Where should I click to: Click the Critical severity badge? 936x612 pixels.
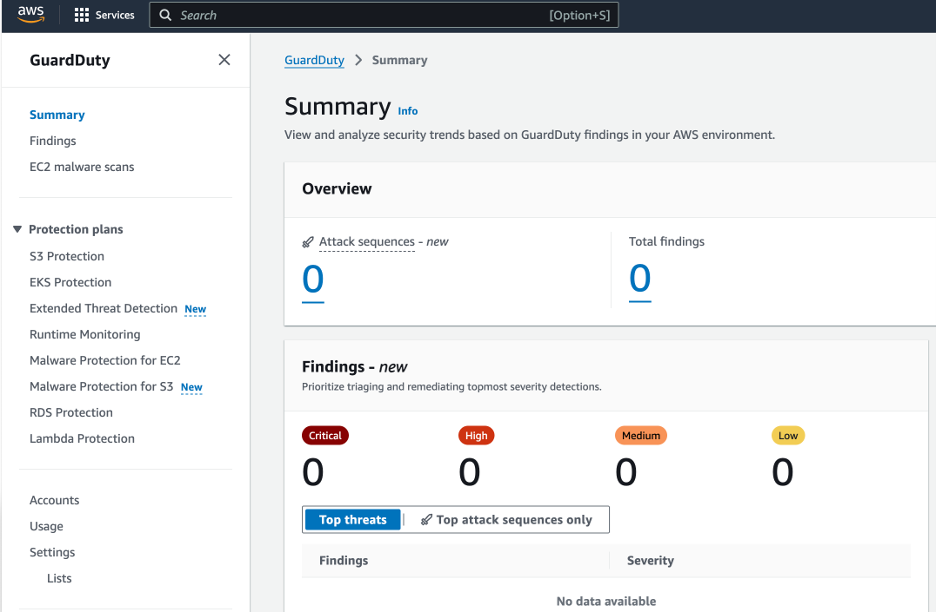pyautogui.click(x=325, y=436)
